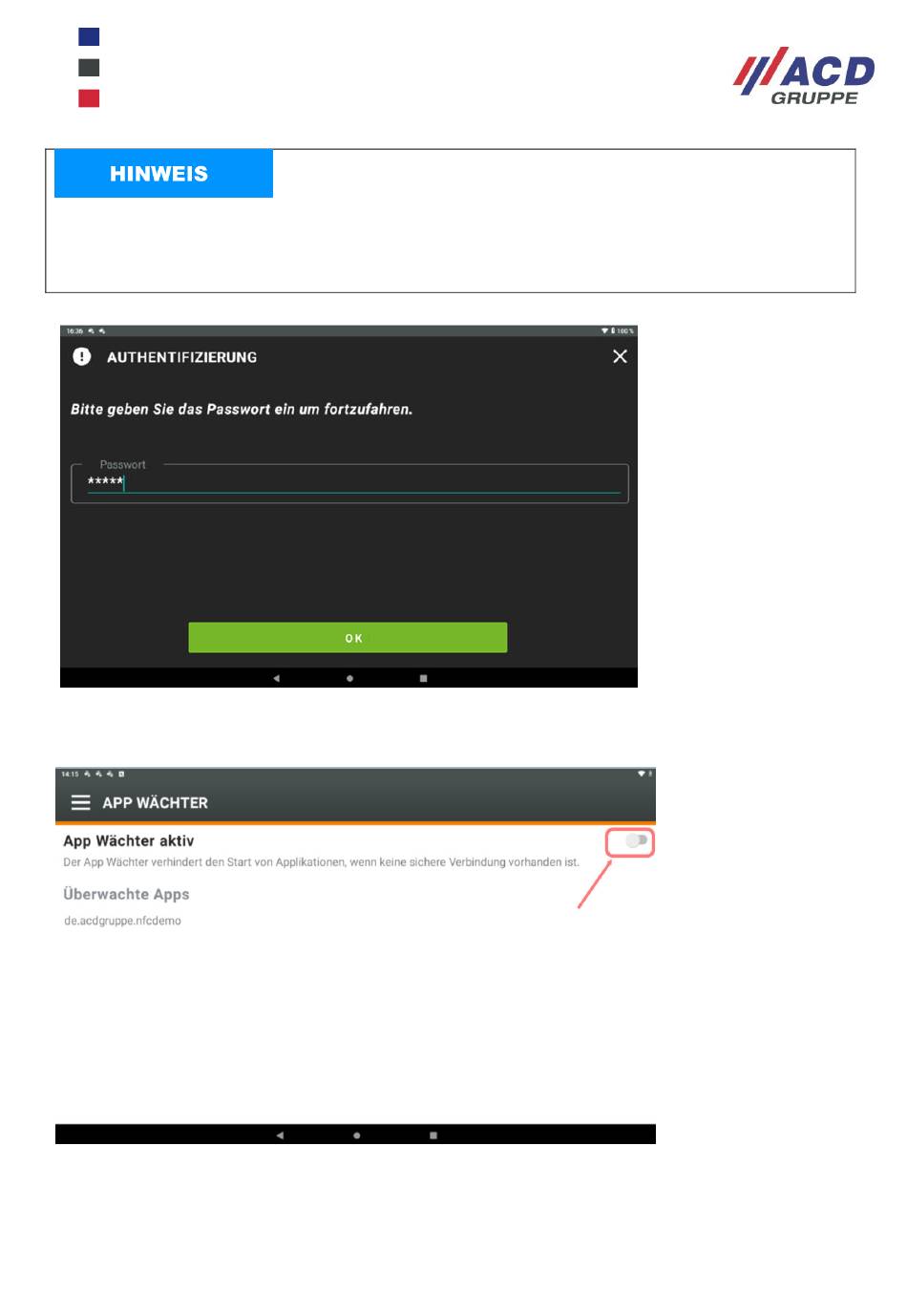Focus the Passwort input field
The height and width of the screenshot is (1316, 907).
[x=349, y=483]
